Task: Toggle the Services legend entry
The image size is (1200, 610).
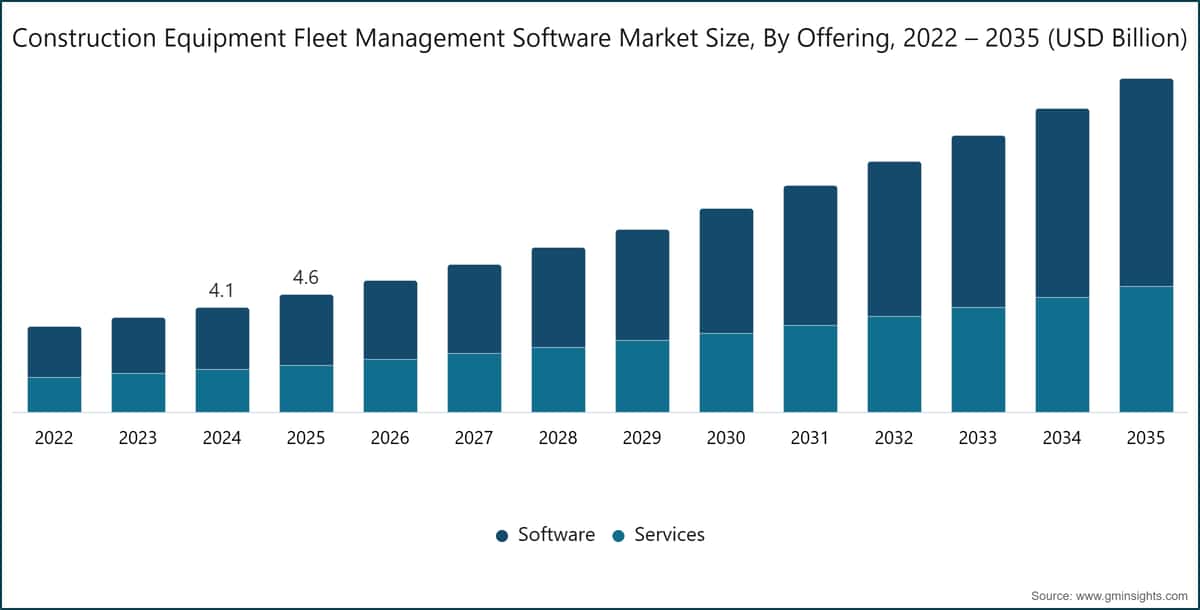Action: pos(658,535)
